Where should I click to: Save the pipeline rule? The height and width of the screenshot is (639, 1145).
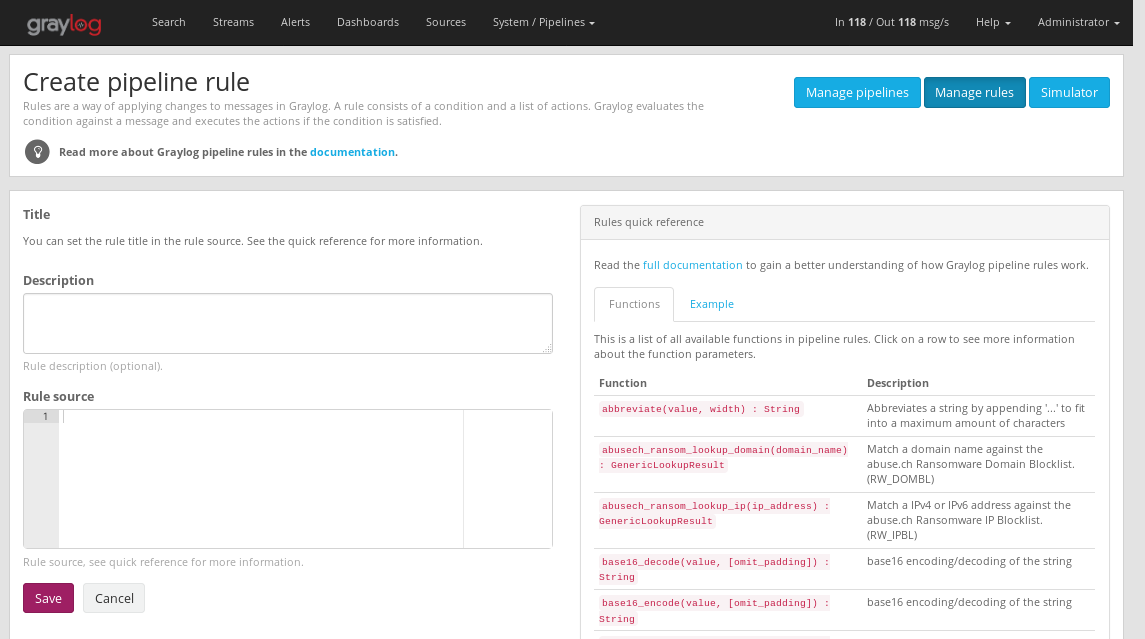click(48, 598)
